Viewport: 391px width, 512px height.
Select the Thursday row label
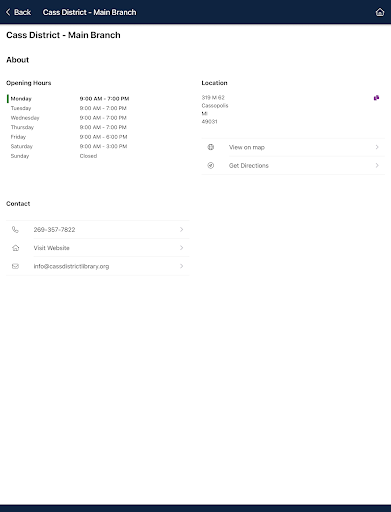(22, 127)
